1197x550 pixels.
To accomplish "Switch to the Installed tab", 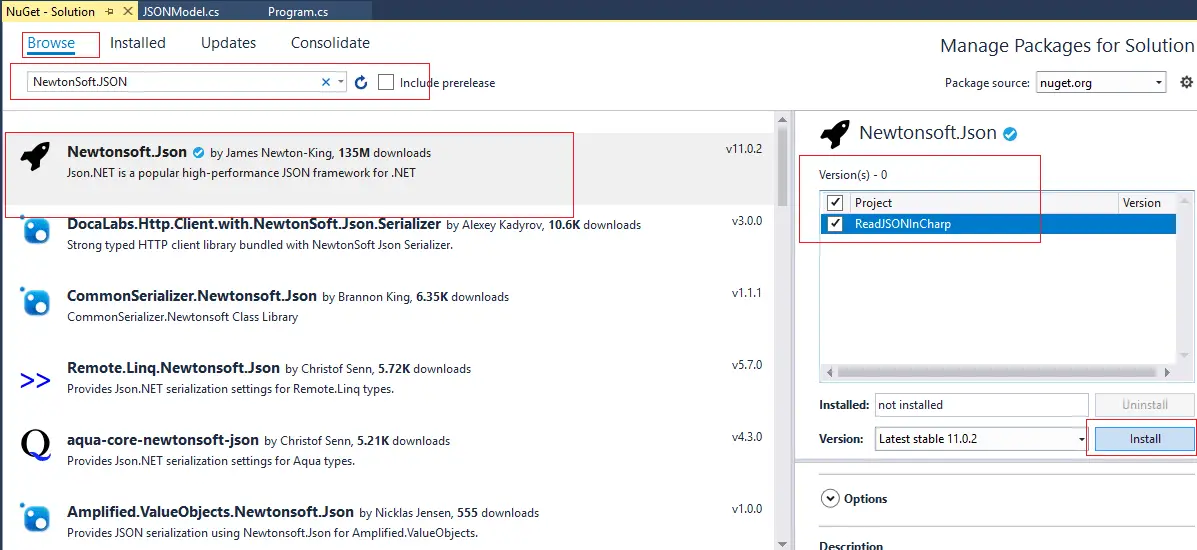I will click(138, 43).
